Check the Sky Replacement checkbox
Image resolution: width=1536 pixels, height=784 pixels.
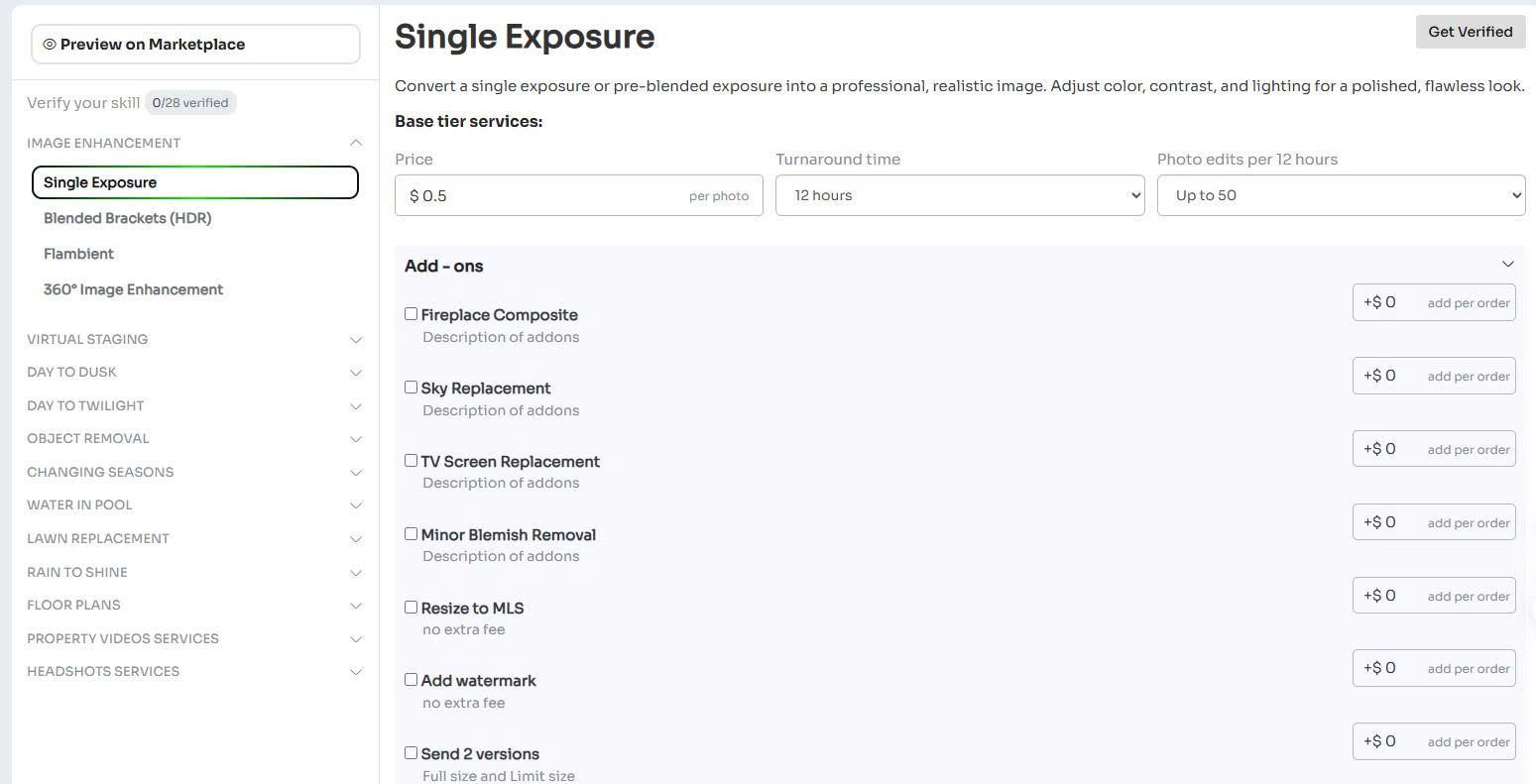pyautogui.click(x=411, y=387)
